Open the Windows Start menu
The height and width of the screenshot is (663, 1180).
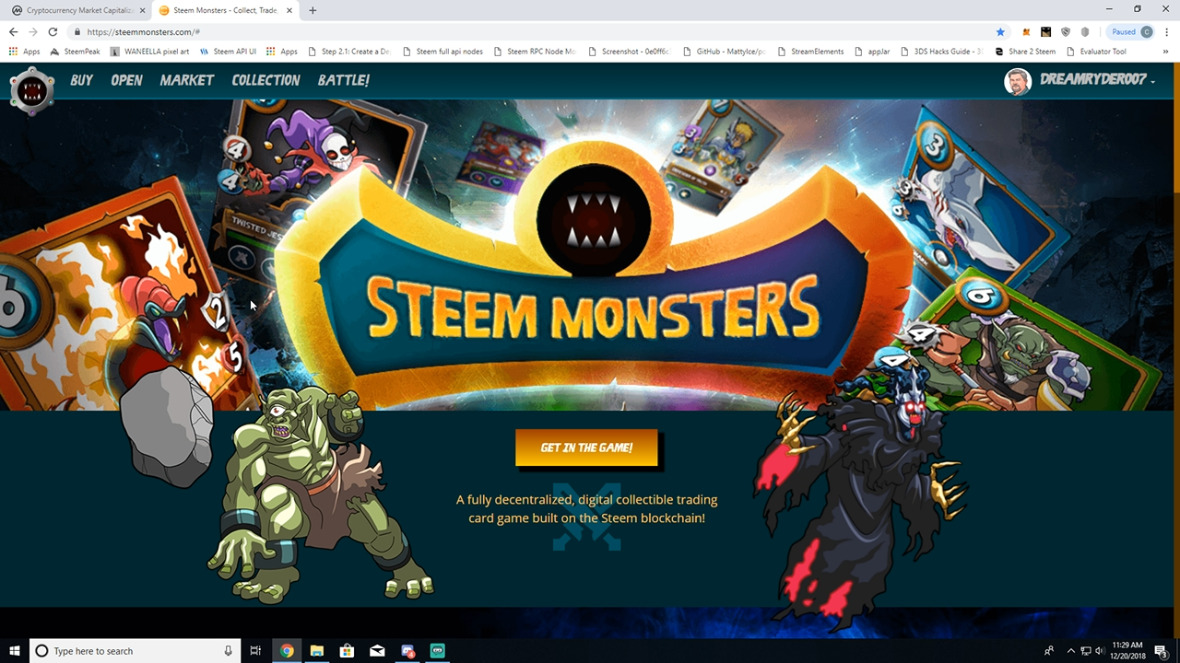click(x=14, y=651)
